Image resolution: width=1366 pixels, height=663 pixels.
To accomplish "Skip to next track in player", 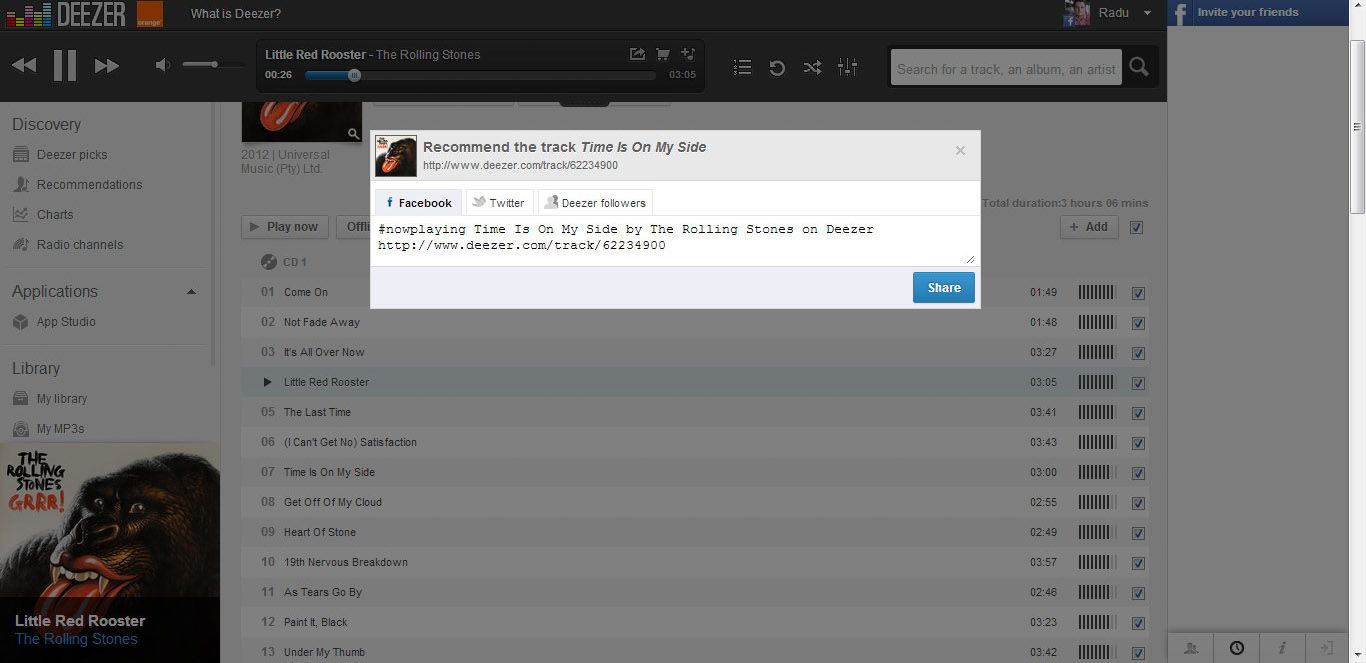I will click(x=107, y=66).
